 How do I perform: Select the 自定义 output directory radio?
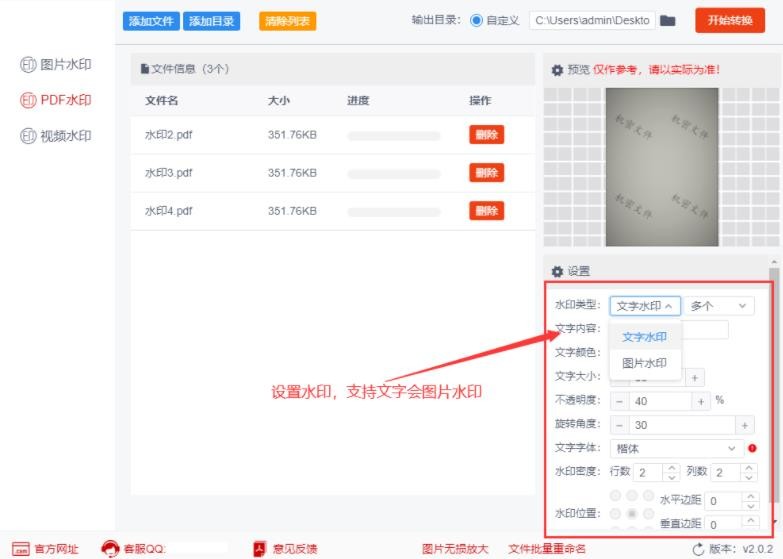click(476, 20)
